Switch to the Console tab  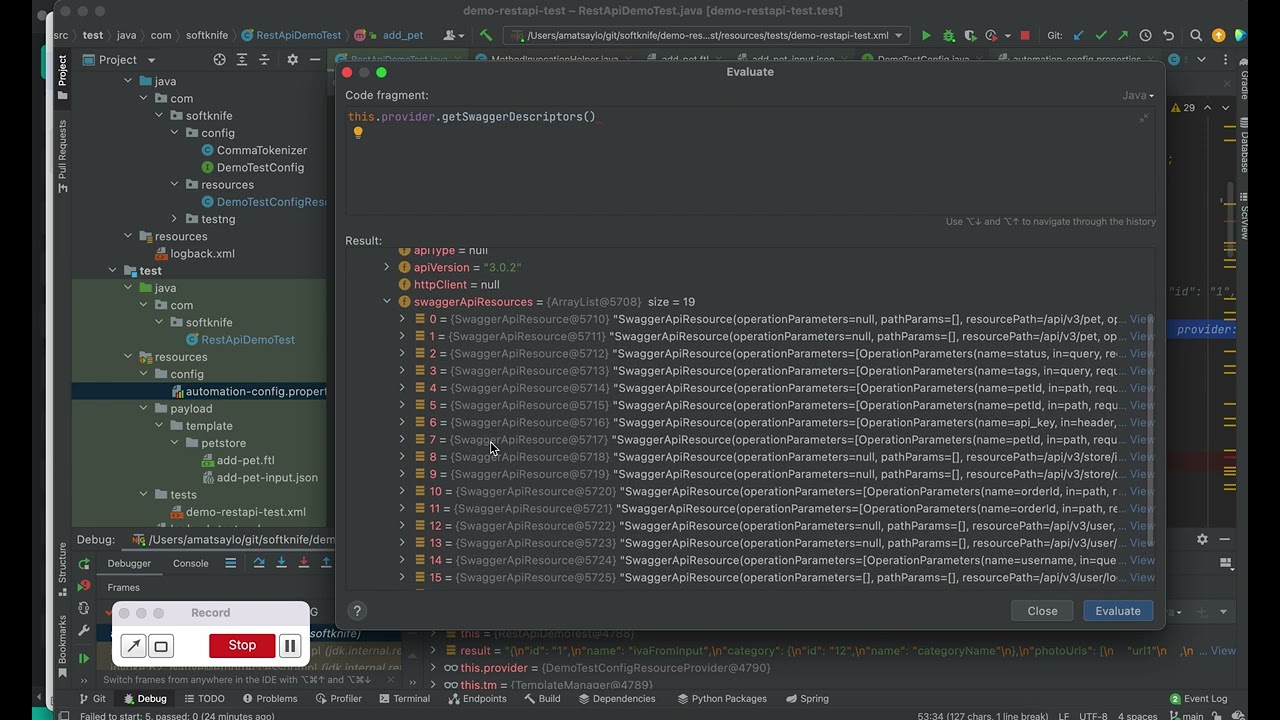(x=190, y=563)
